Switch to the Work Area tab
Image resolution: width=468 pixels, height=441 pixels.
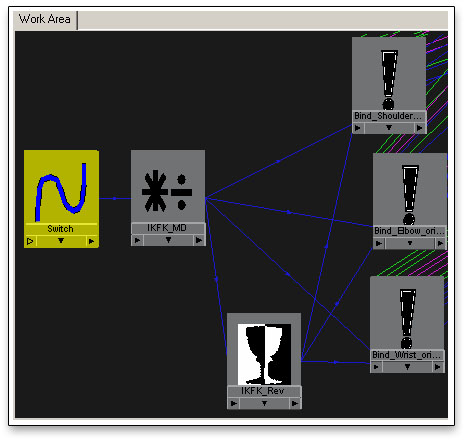[45, 19]
